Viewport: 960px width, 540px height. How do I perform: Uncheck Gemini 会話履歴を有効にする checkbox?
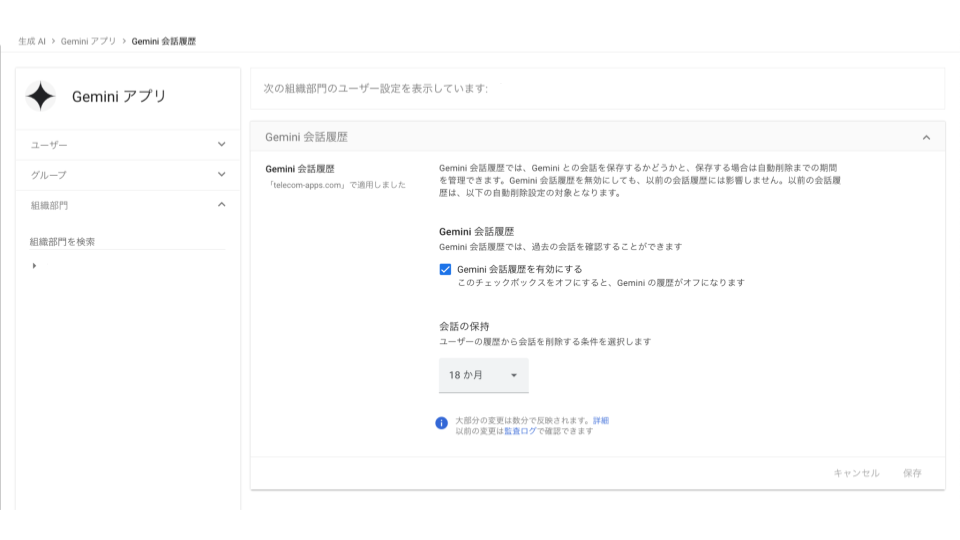[445, 269]
